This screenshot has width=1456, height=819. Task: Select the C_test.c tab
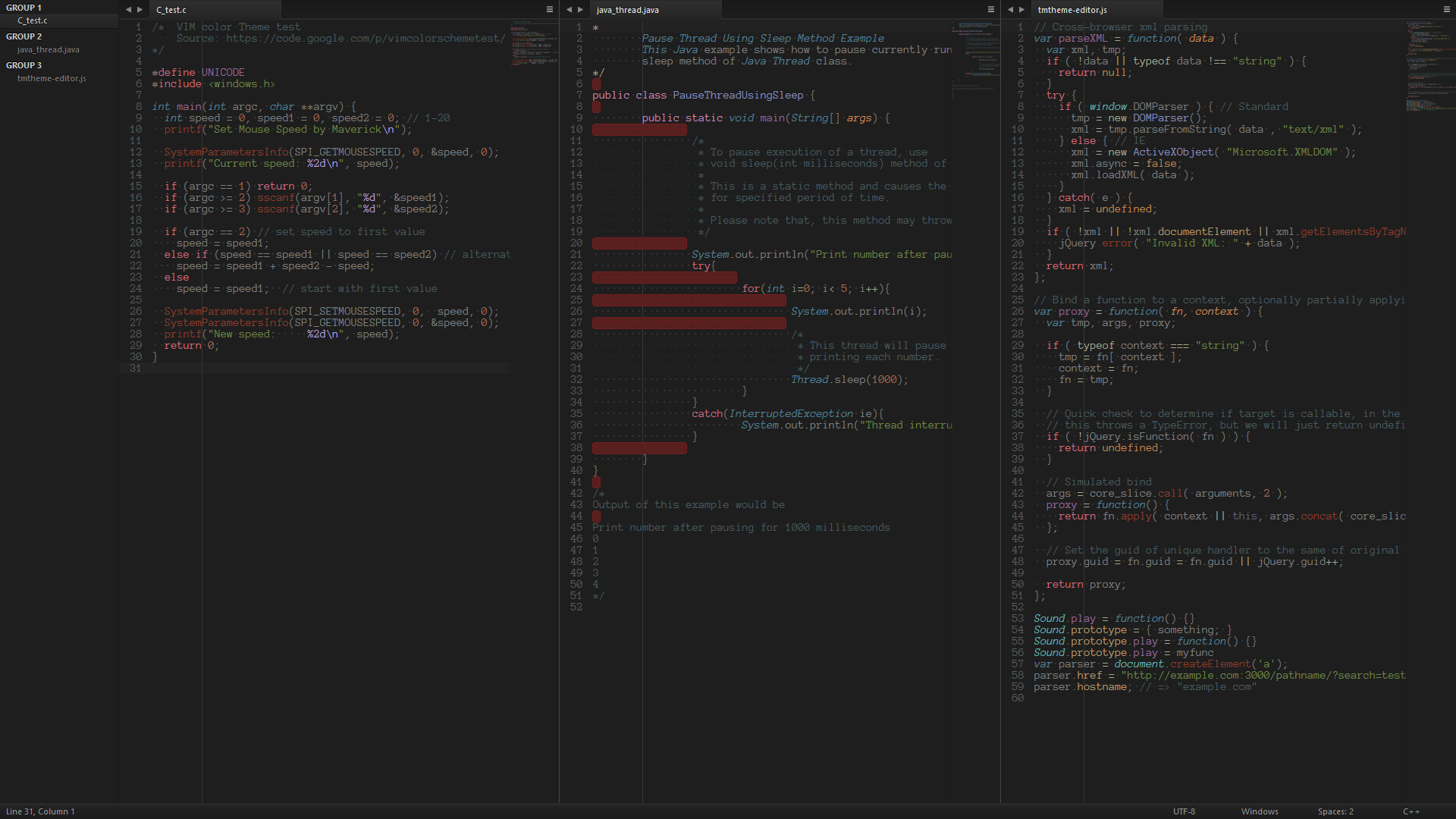coord(171,10)
